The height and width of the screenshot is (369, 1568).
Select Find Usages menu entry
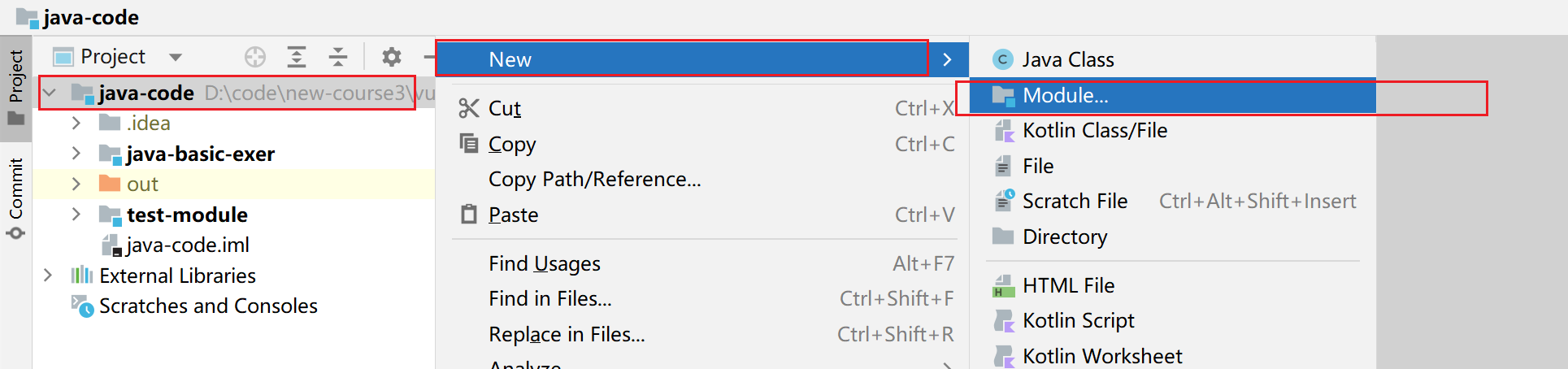coord(544,264)
